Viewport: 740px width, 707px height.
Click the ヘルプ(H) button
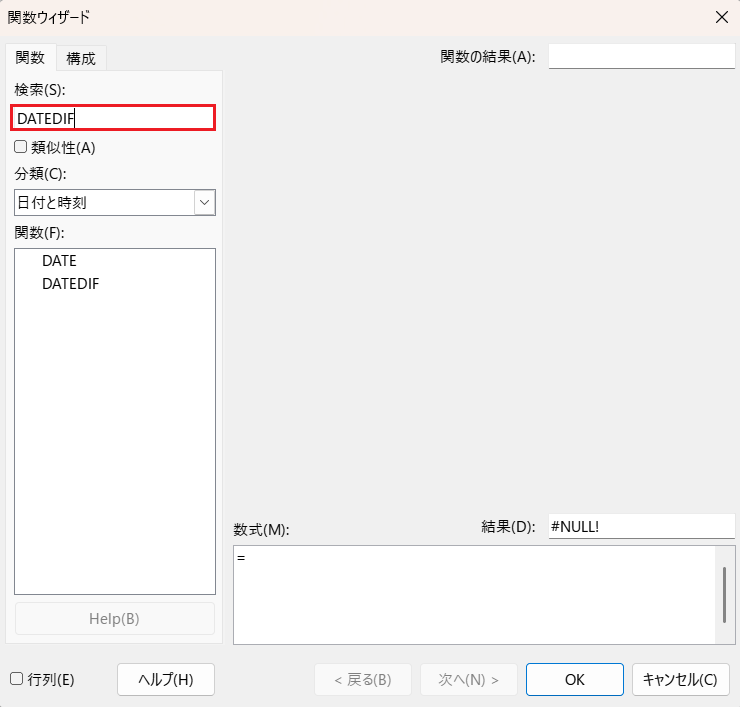(x=166, y=679)
